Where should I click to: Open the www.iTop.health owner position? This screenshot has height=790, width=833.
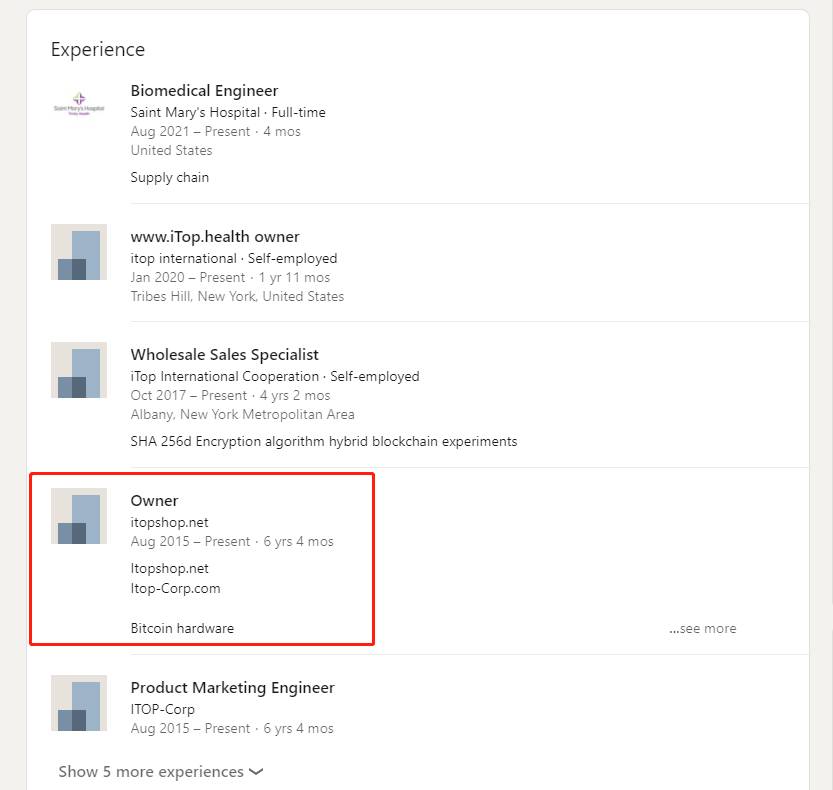pos(215,237)
